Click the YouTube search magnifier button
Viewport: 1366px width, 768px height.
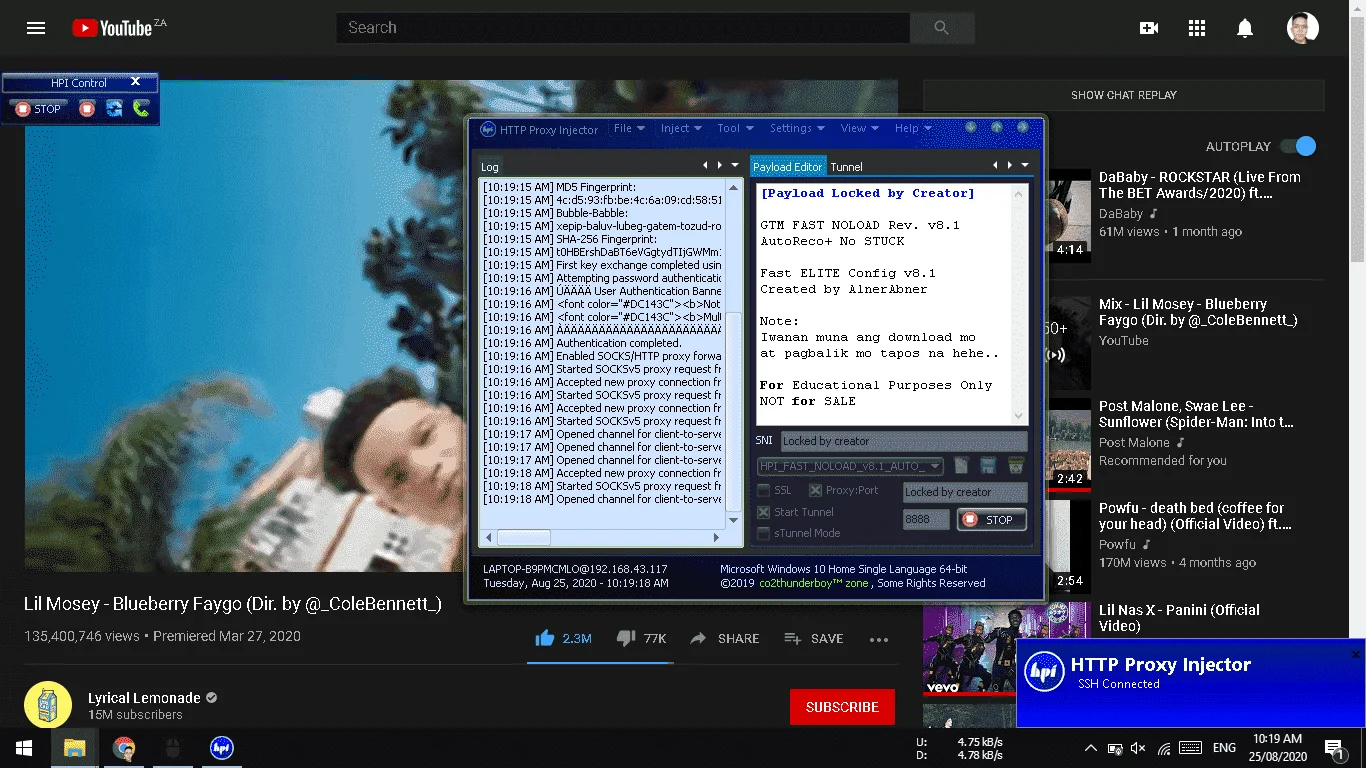[x=941, y=28]
